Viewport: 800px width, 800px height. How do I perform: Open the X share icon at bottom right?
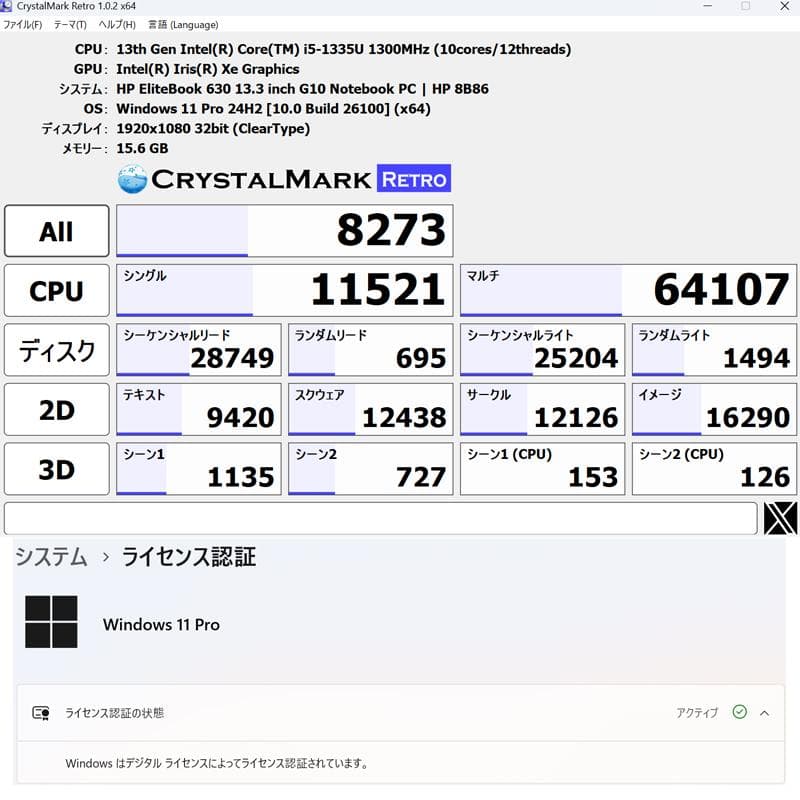click(780, 518)
